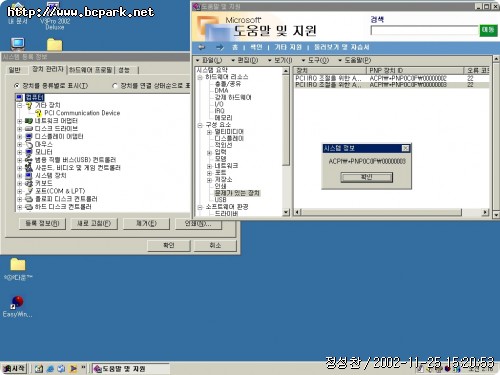Click the 제거(E) button
500x375 pixels.
click(146, 223)
